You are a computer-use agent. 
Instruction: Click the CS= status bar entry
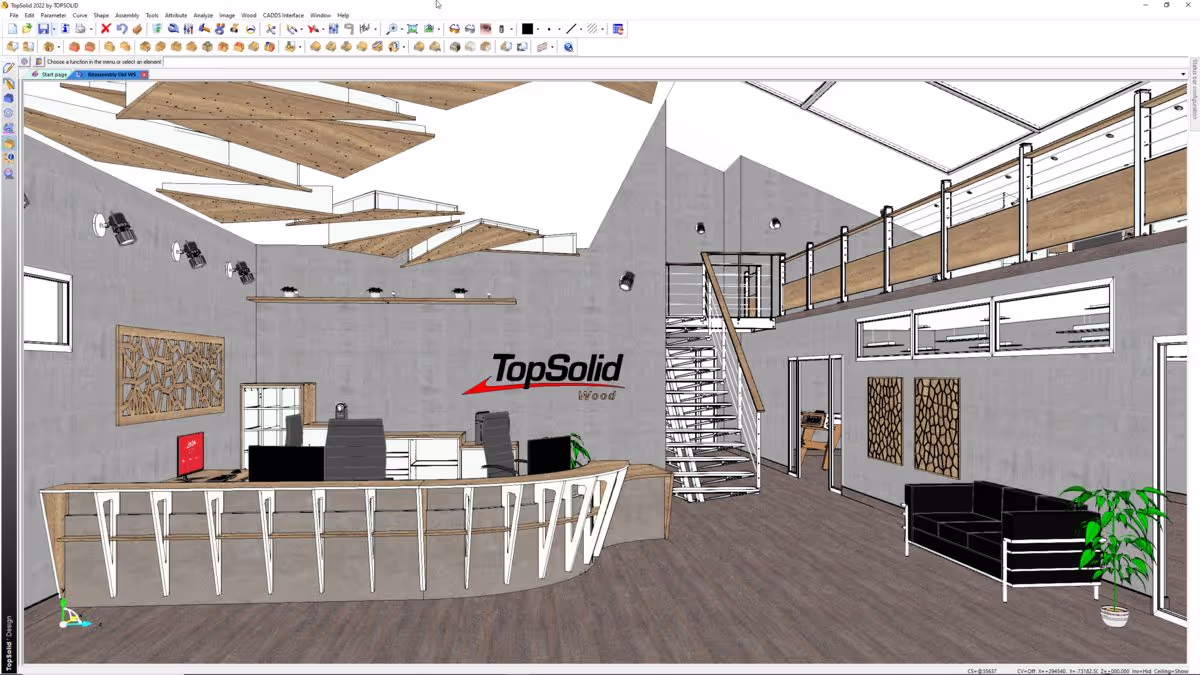pyautogui.click(x=983, y=670)
